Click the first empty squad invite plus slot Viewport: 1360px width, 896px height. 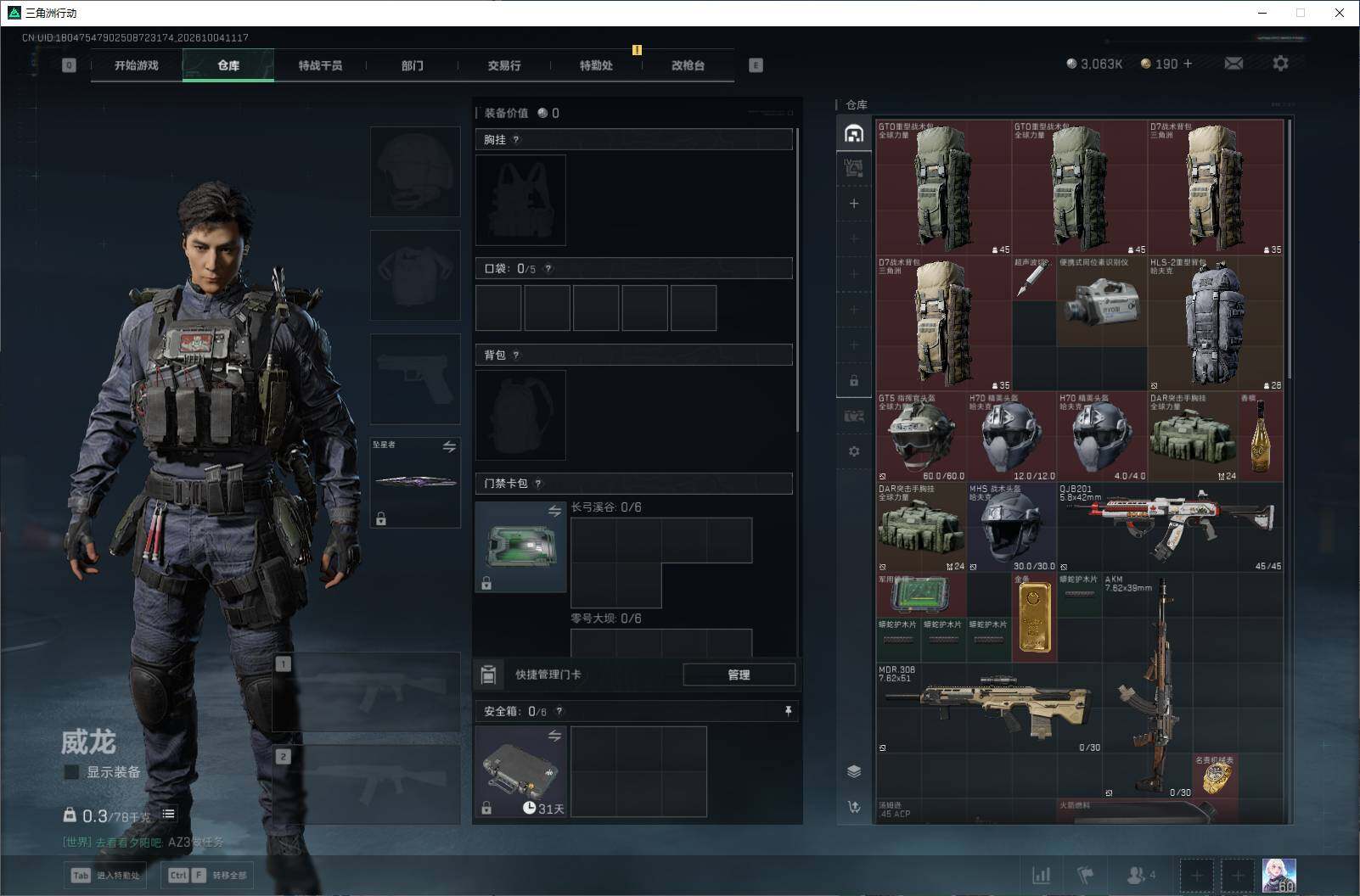coord(1196,875)
